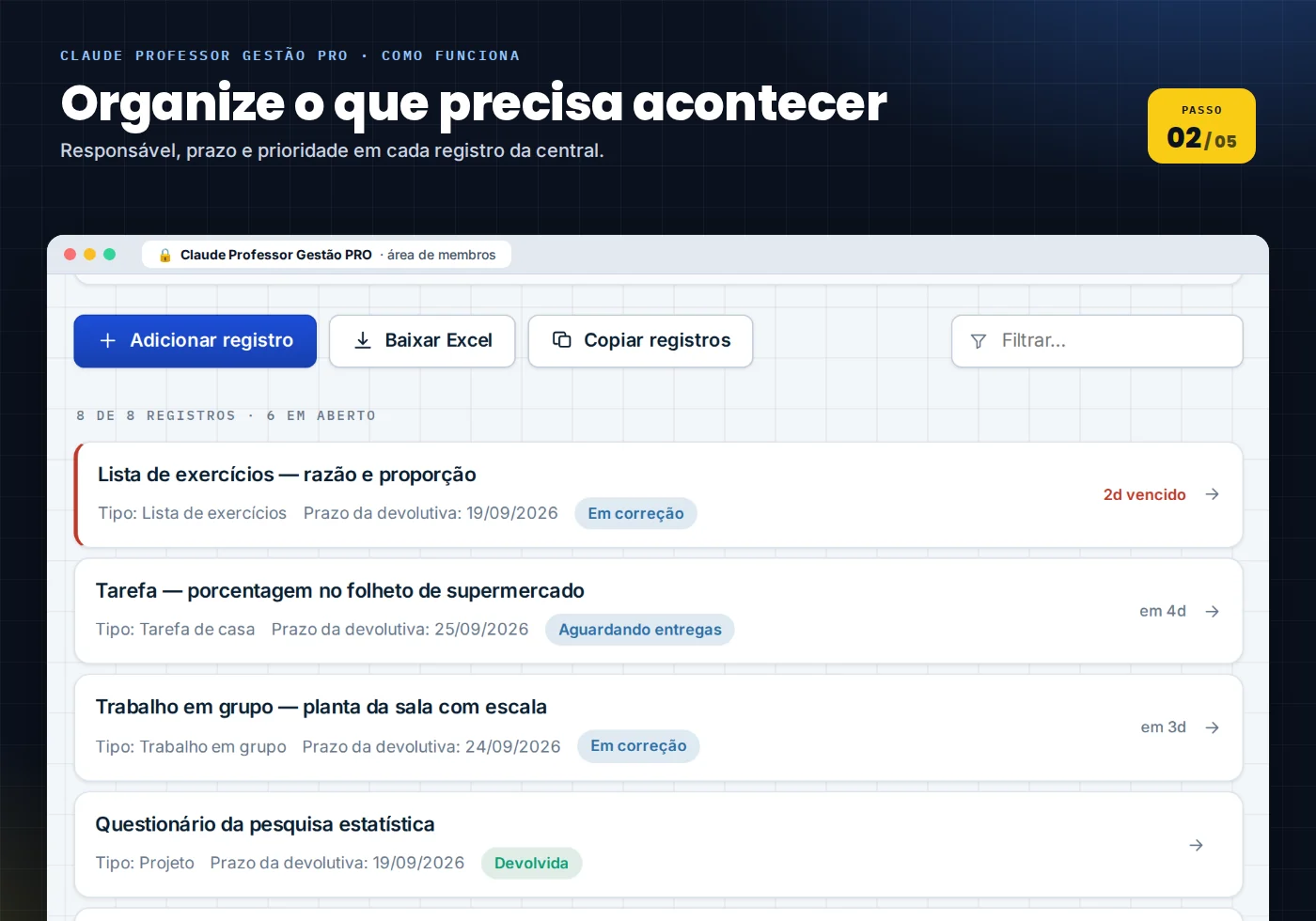Click the download icon beside Baixar Excel

[363, 340]
